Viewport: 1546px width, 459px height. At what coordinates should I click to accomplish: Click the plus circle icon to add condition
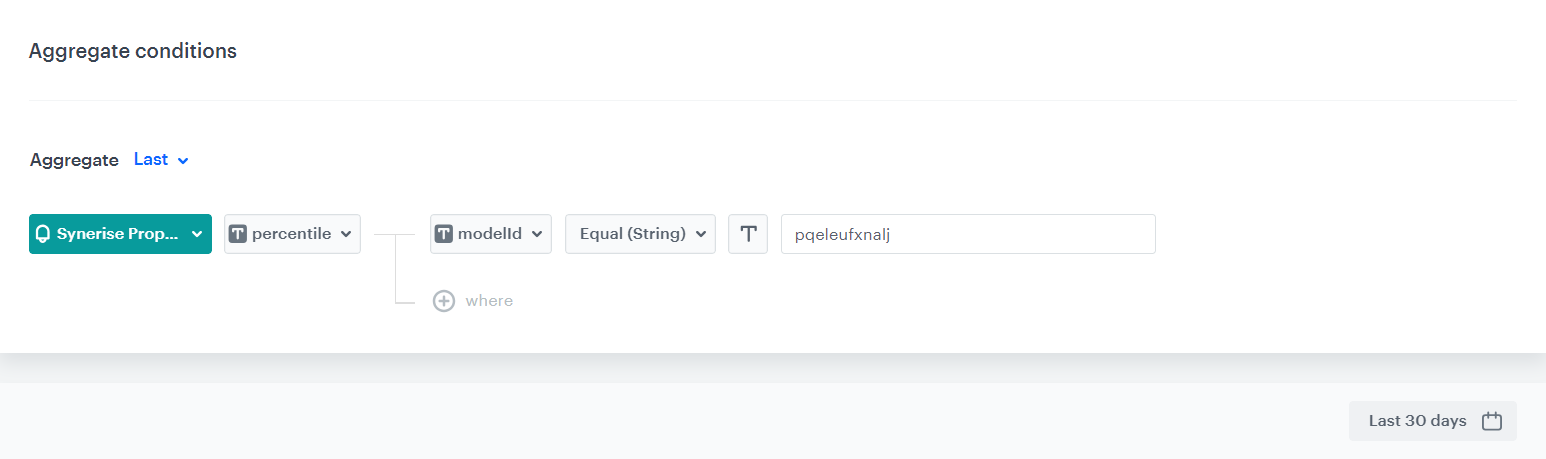pos(444,301)
